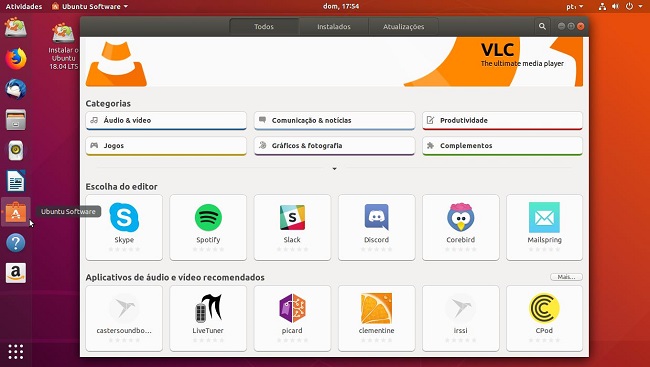Open the Complementos category
The height and width of the screenshot is (367, 650).
click(x=502, y=146)
